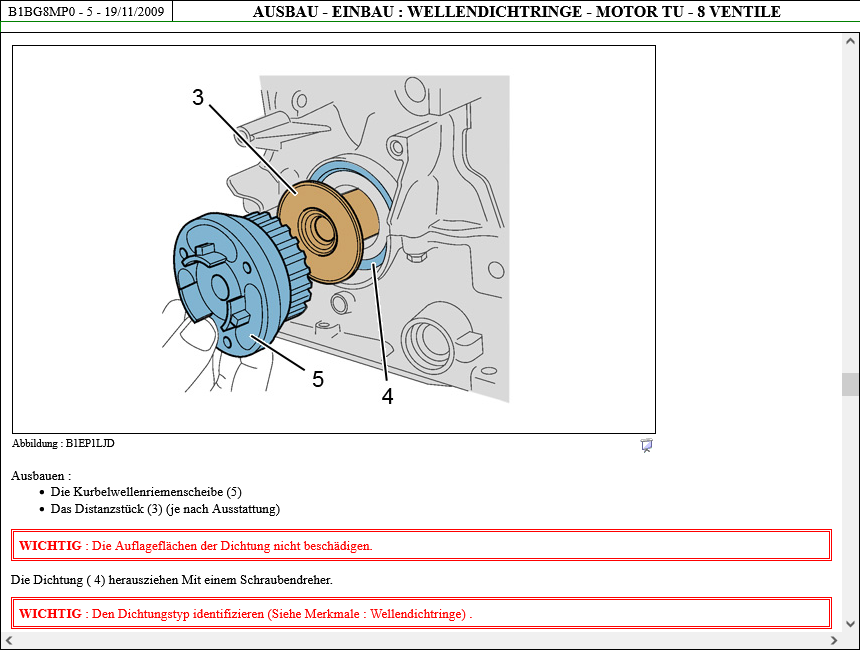
Task: Click the horizontal scrollbar left arrow
Action: (x=9, y=640)
